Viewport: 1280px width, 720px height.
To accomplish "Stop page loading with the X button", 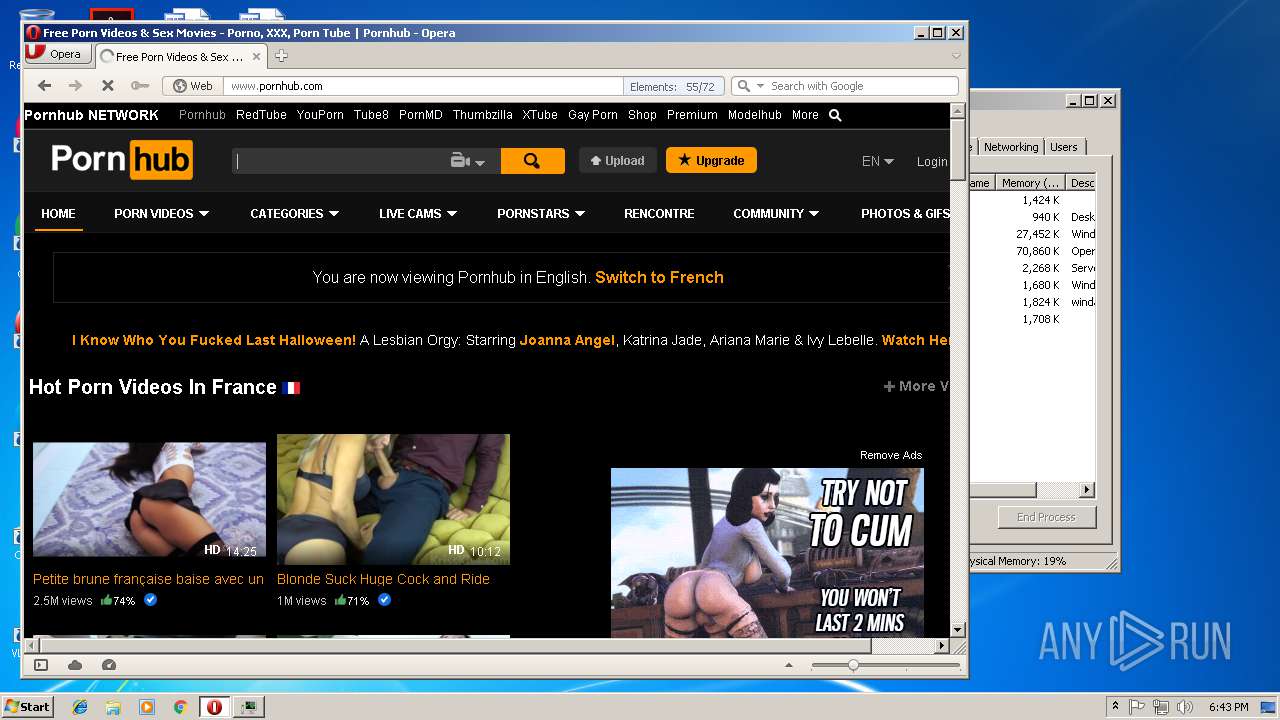I will point(108,86).
